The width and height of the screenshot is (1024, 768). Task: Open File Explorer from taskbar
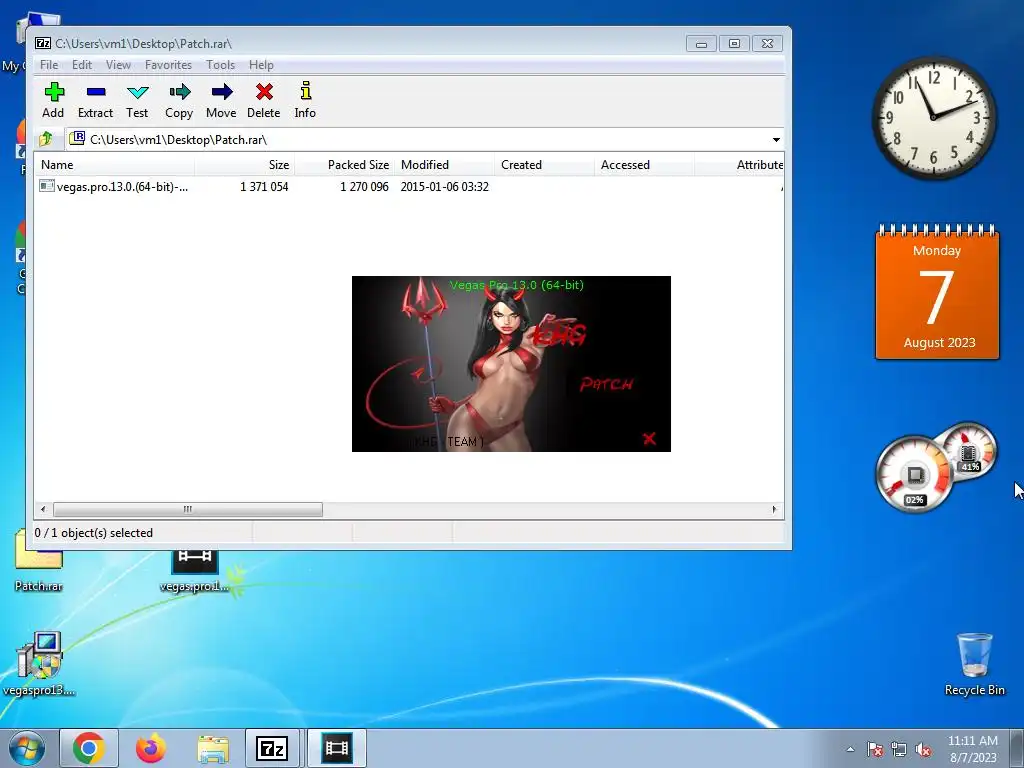213,748
